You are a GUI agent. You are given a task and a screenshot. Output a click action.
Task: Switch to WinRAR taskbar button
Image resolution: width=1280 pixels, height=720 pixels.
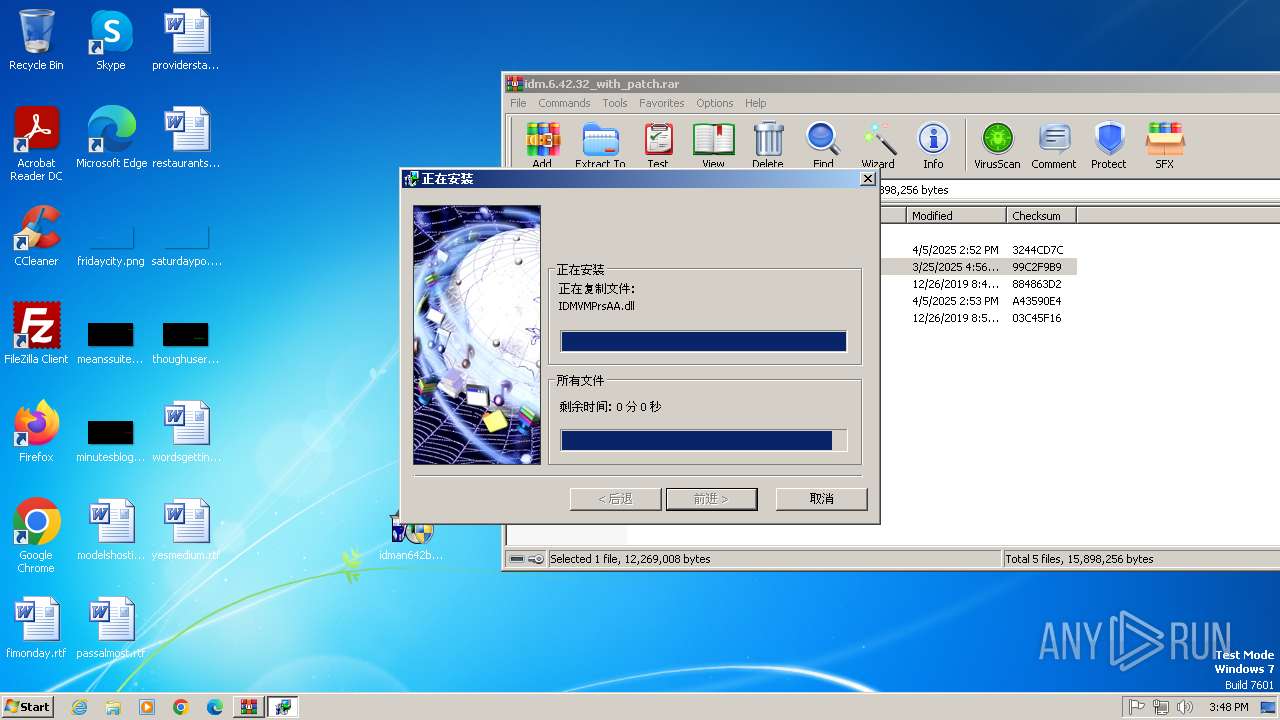click(249, 707)
